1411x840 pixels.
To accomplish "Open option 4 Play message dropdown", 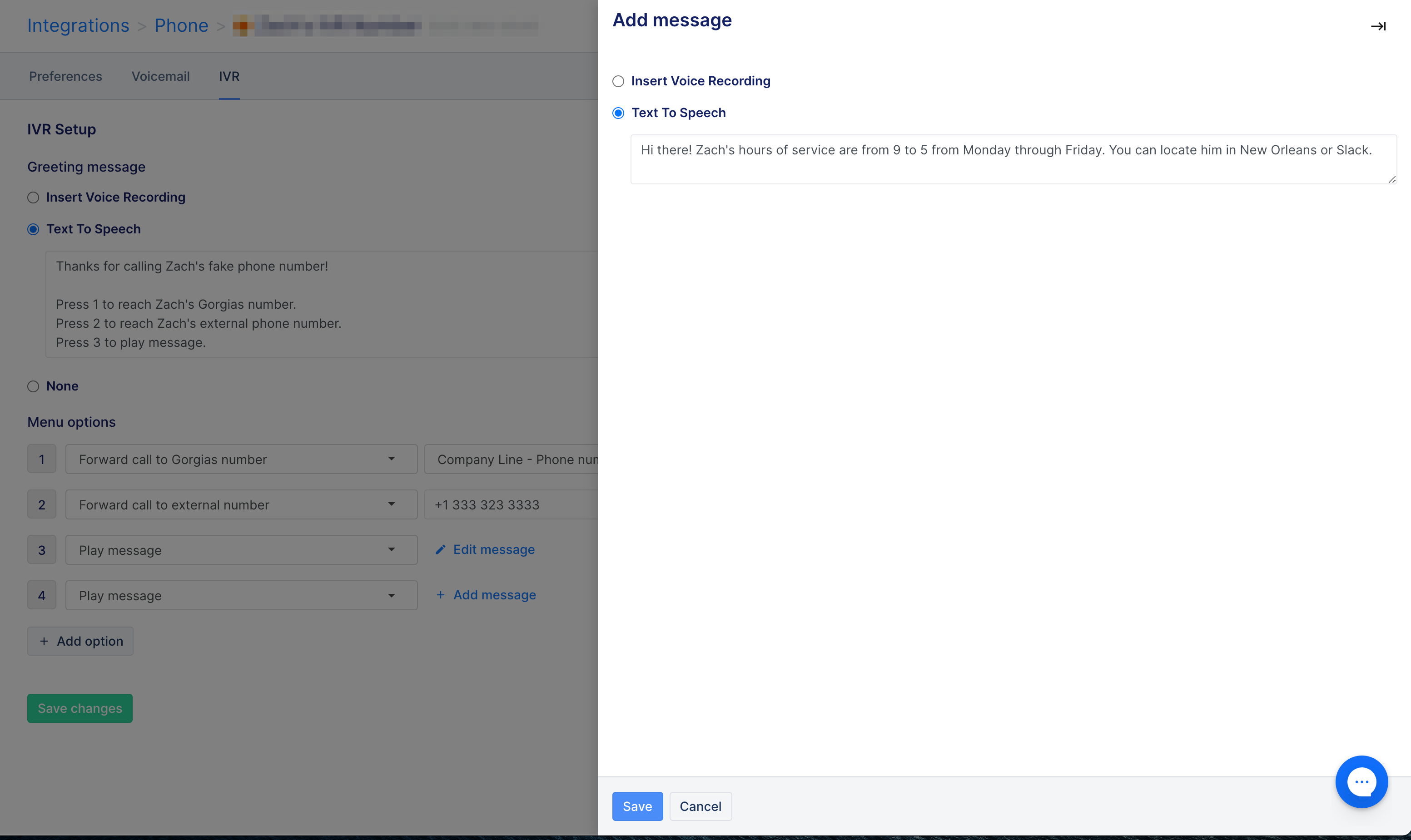I will coord(241,595).
